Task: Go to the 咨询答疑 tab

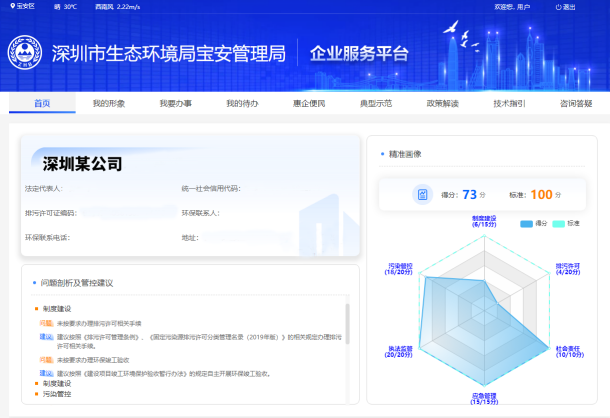Action: (x=576, y=103)
